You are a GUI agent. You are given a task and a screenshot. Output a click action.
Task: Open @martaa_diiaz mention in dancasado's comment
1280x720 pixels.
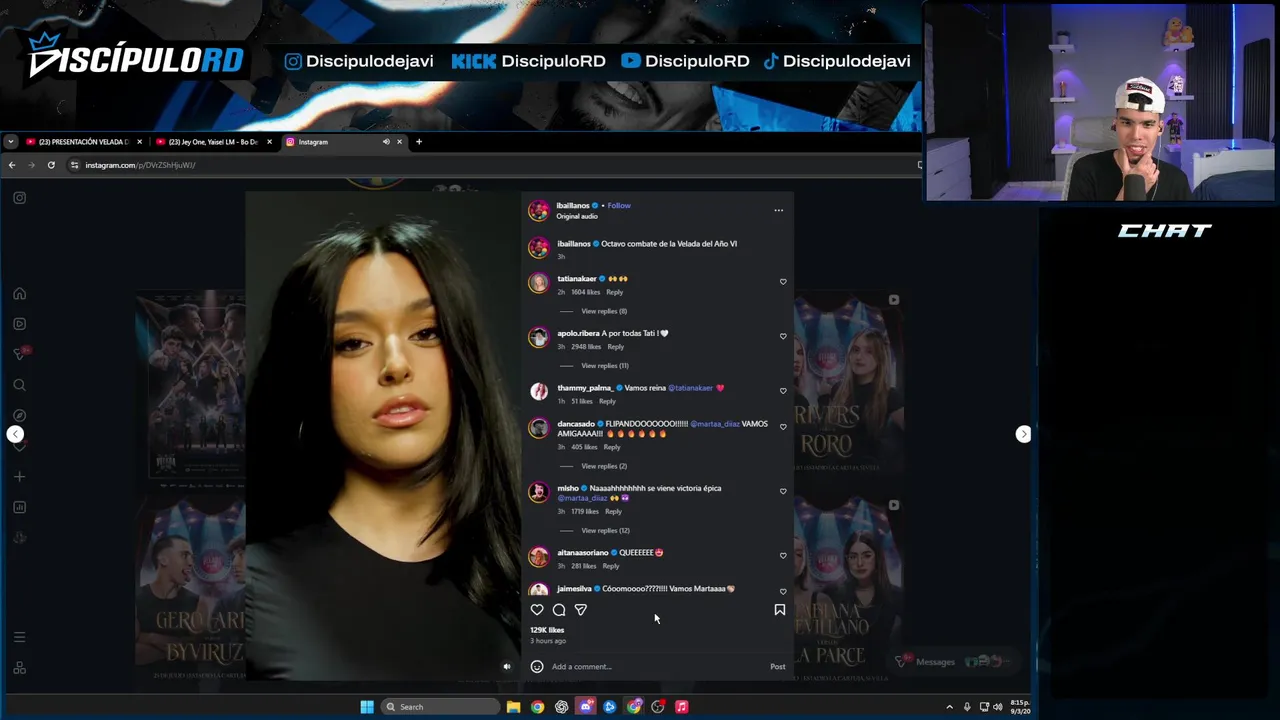point(715,424)
